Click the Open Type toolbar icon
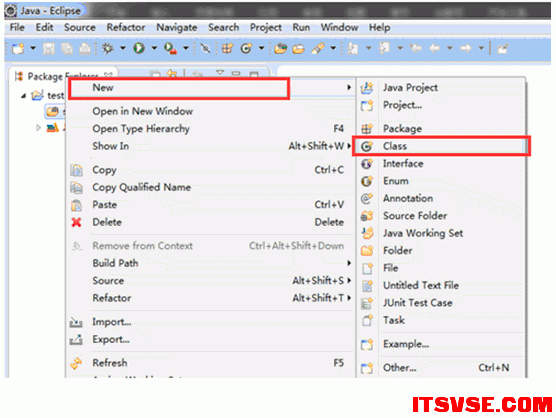The width and height of the screenshot is (556, 418). point(280,48)
